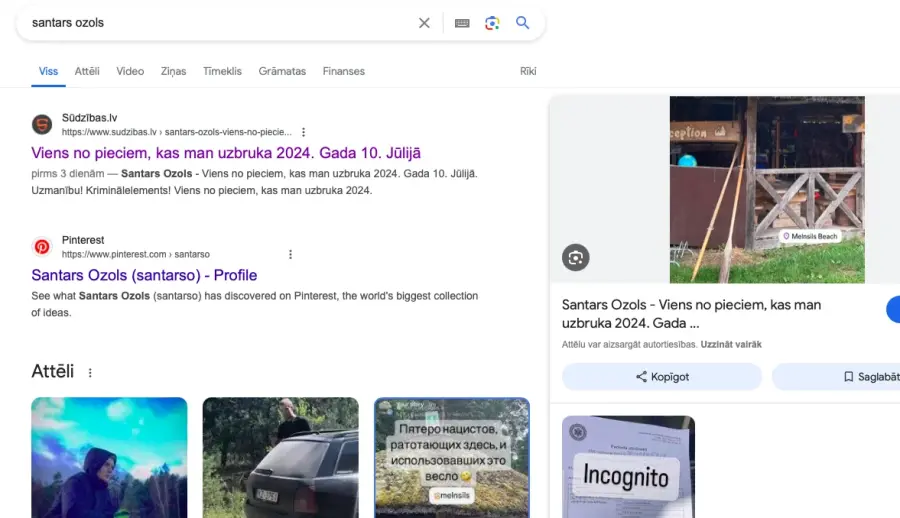Viewport: 900px width, 518px height.
Task: Open thumbnail with Russian text caption
Action: click(x=452, y=458)
